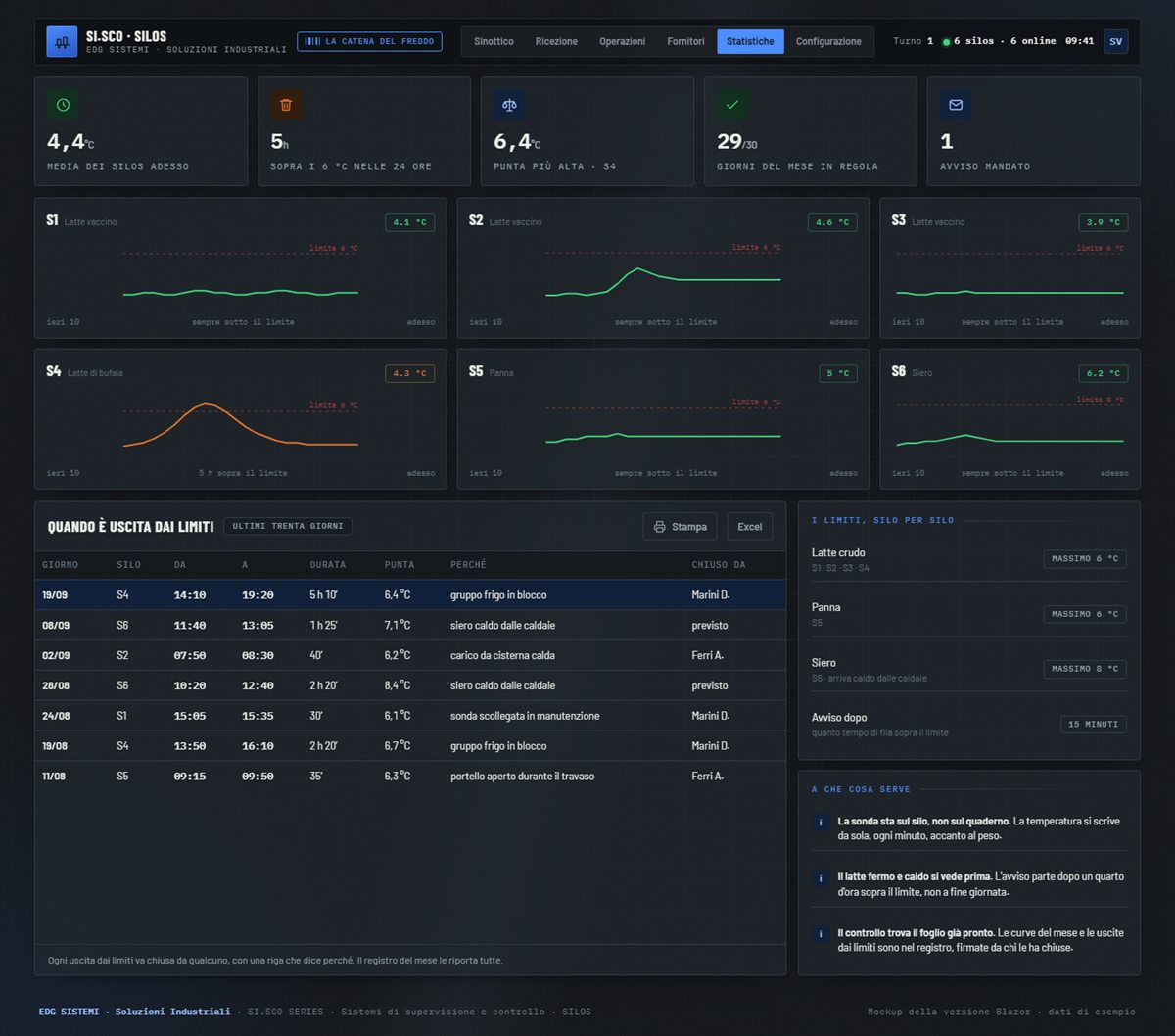Image resolution: width=1175 pixels, height=1036 pixels.
Task: Select the 28/08 row's 8,4 °C peak value
Action: pos(398,685)
